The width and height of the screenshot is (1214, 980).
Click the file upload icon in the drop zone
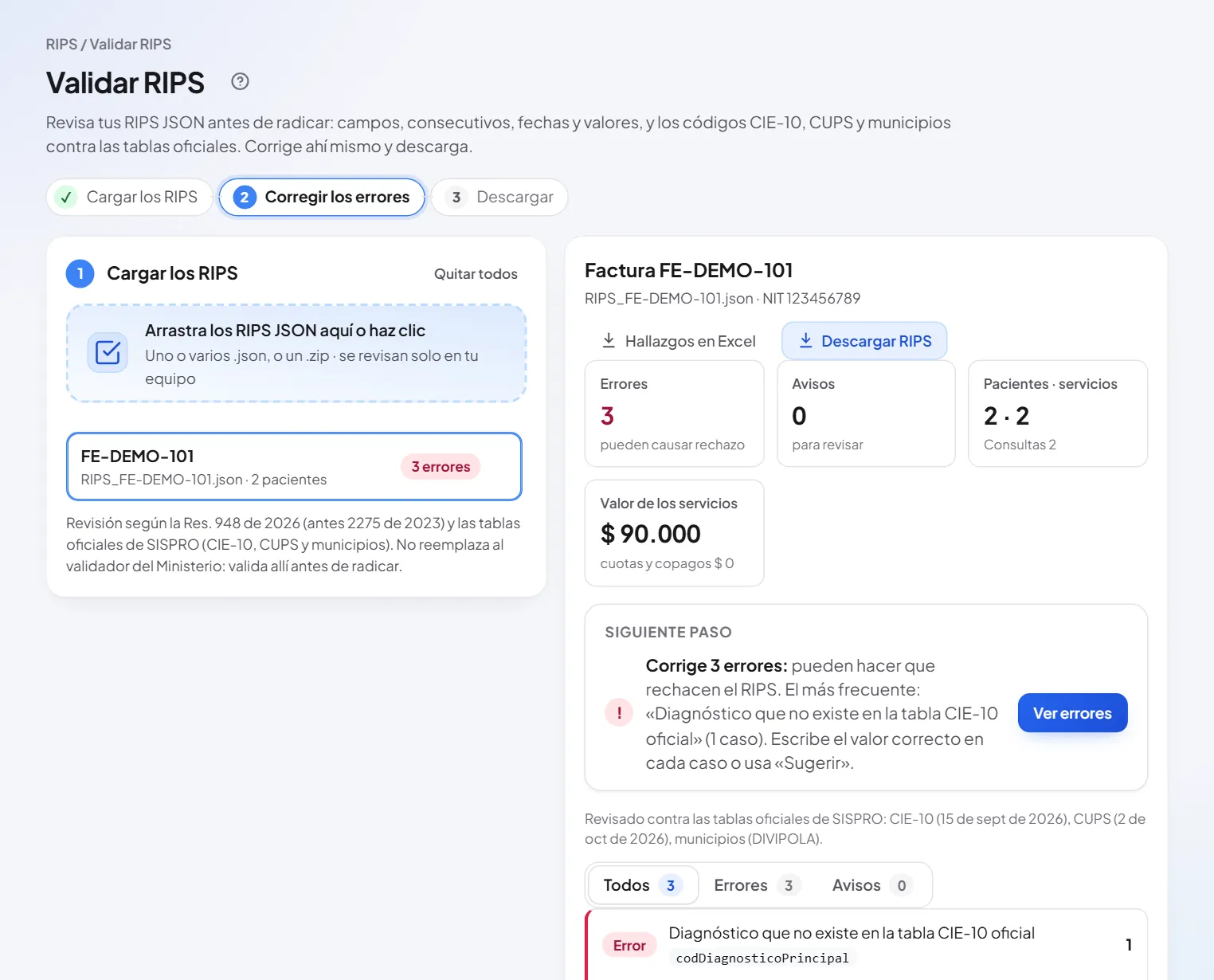click(x=108, y=352)
